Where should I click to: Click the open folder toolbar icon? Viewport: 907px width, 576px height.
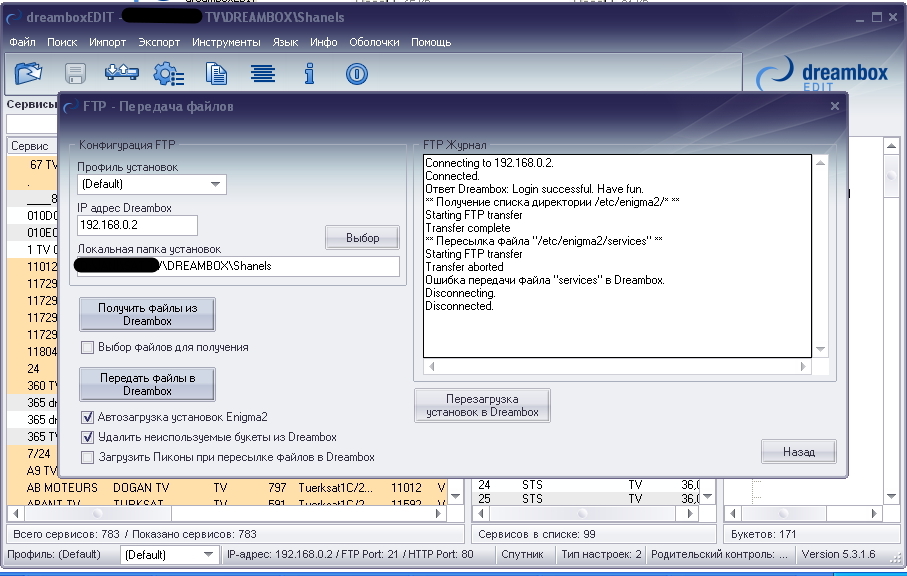tap(31, 73)
